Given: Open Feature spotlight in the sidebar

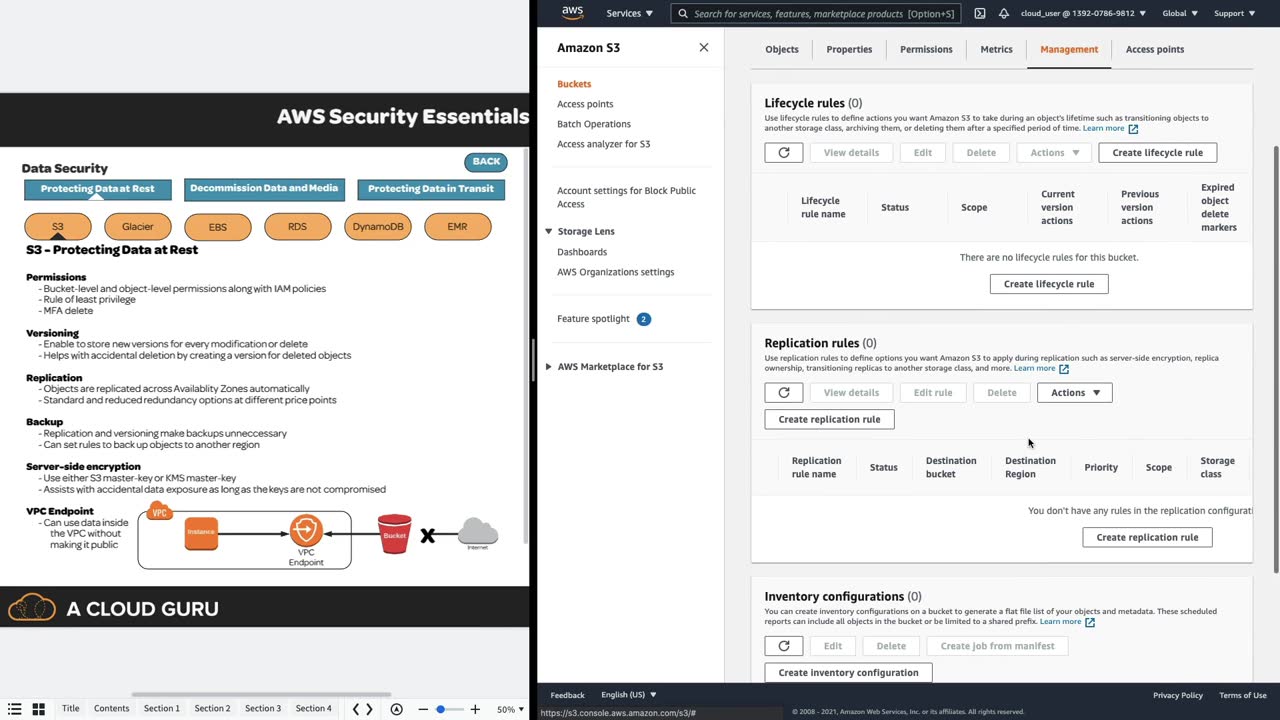Looking at the screenshot, I should click(603, 319).
